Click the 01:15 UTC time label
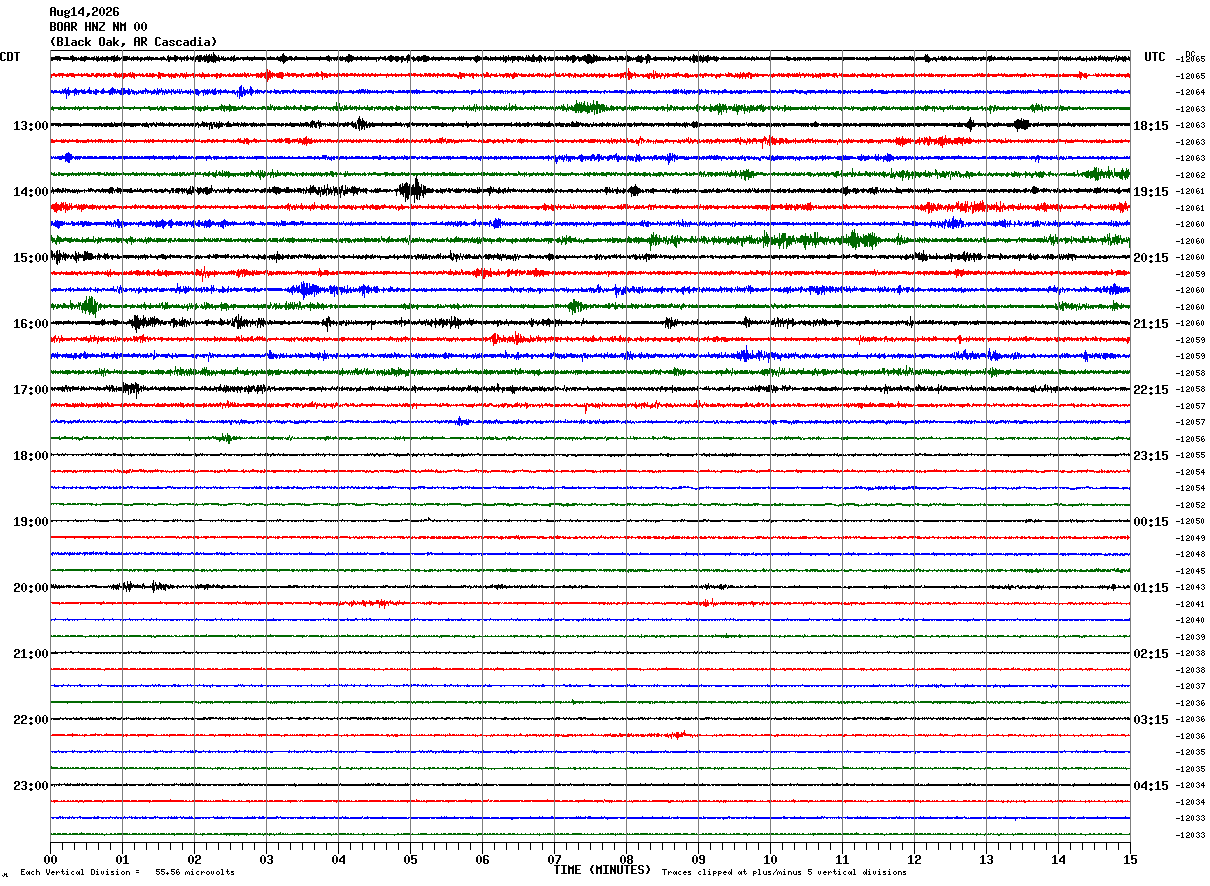Screen dimensions: 1210x886 tap(1151, 588)
